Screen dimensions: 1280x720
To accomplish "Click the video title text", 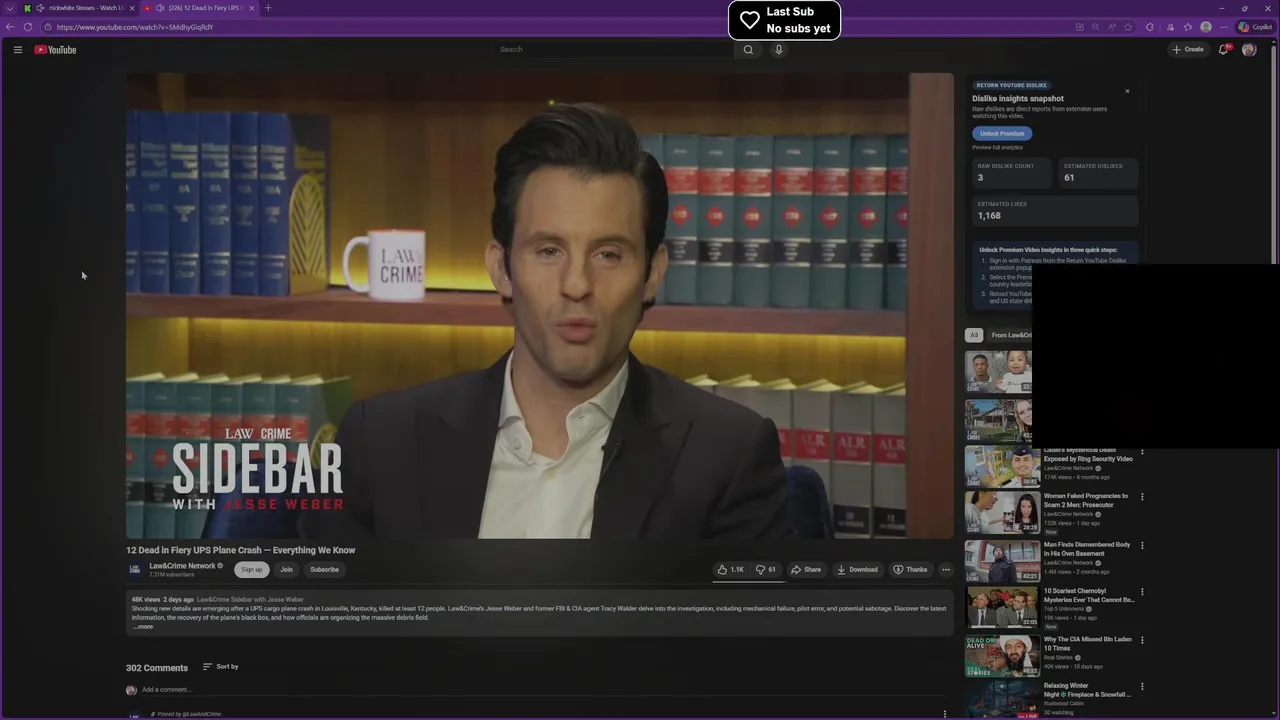I will 240,550.
